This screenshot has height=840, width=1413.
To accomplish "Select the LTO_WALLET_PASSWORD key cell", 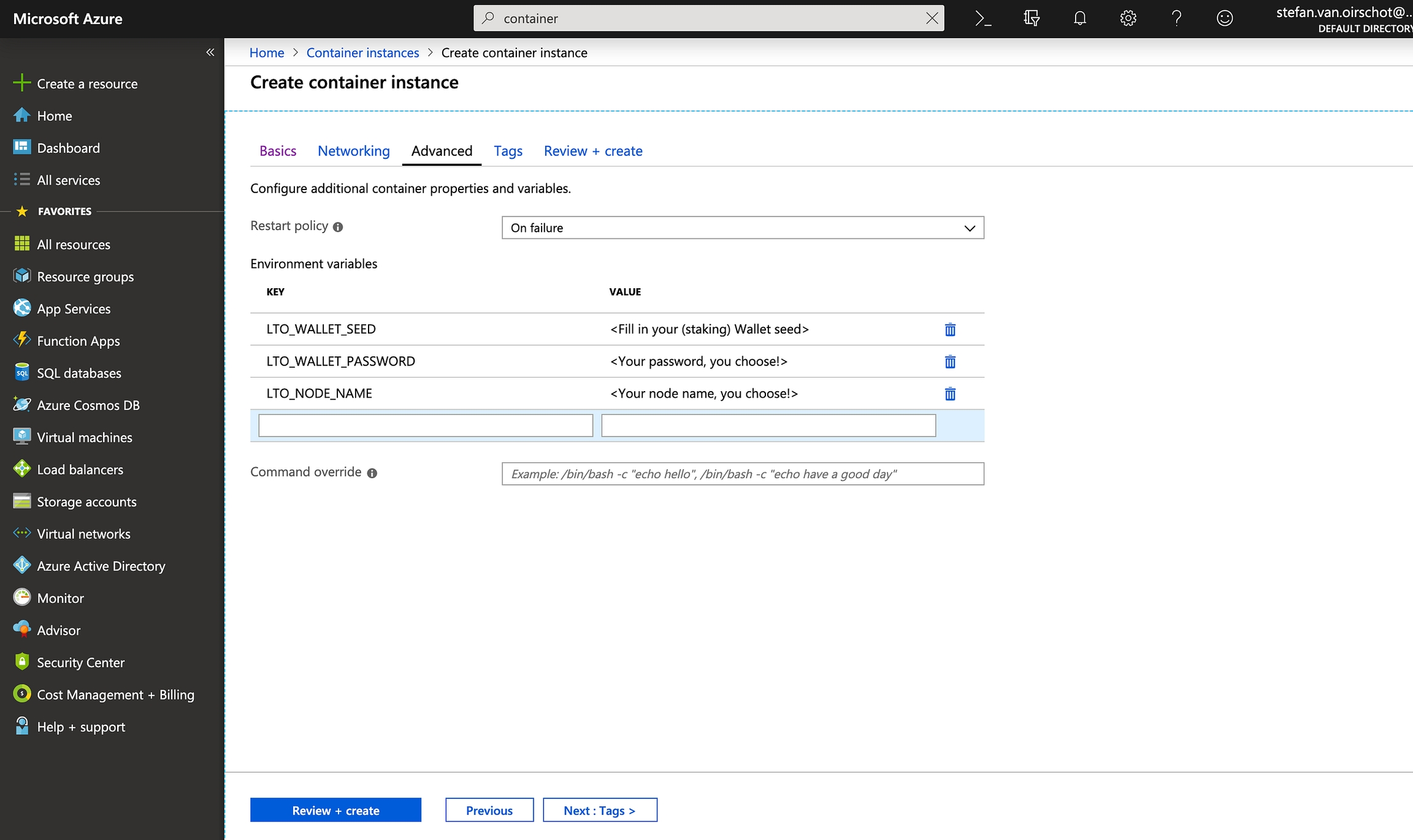I will (x=340, y=361).
